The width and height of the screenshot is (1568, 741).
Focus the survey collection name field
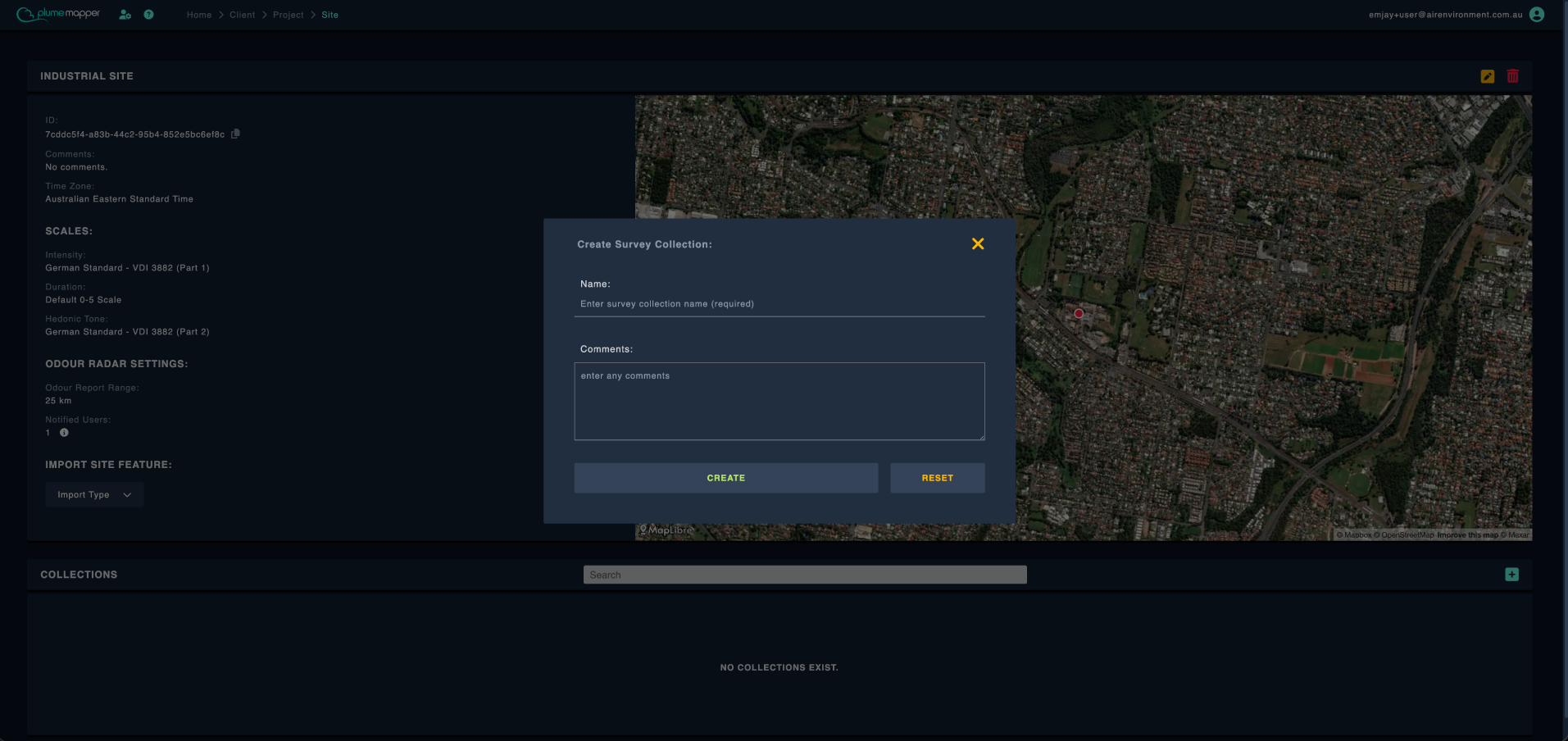pos(779,304)
